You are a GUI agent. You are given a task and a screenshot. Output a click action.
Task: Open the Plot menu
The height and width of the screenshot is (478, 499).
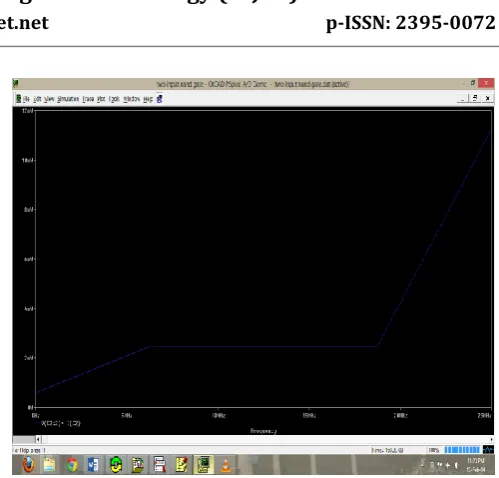click(101, 99)
